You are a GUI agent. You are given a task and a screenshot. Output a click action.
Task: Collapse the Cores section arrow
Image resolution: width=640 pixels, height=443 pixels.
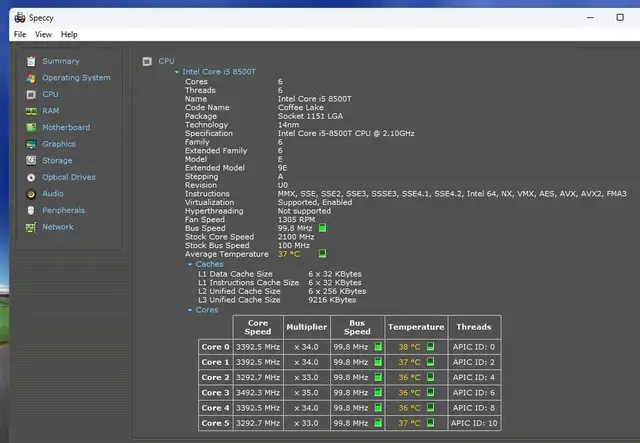point(190,310)
